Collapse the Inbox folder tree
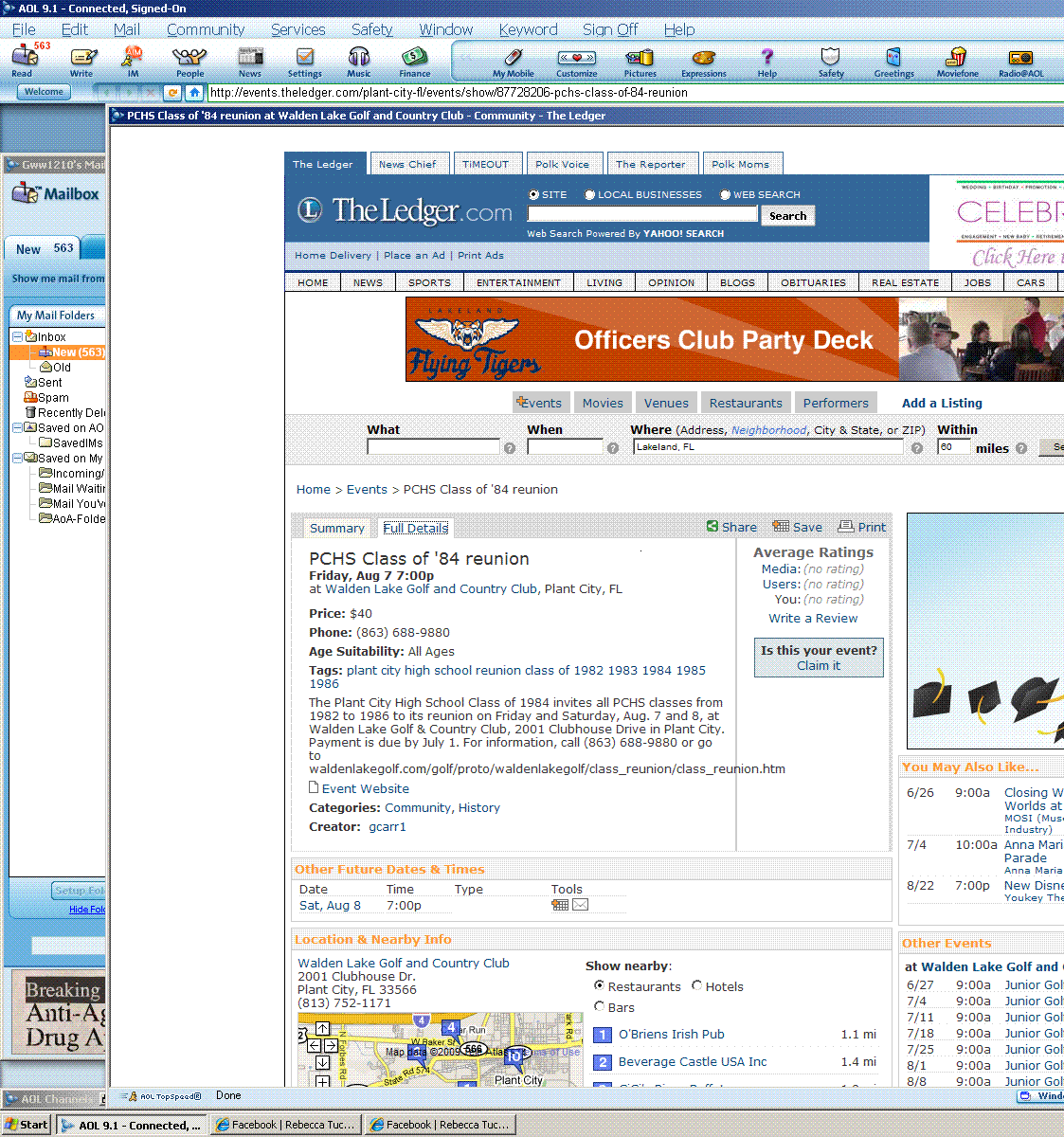The width and height of the screenshot is (1064, 1137). point(17,336)
